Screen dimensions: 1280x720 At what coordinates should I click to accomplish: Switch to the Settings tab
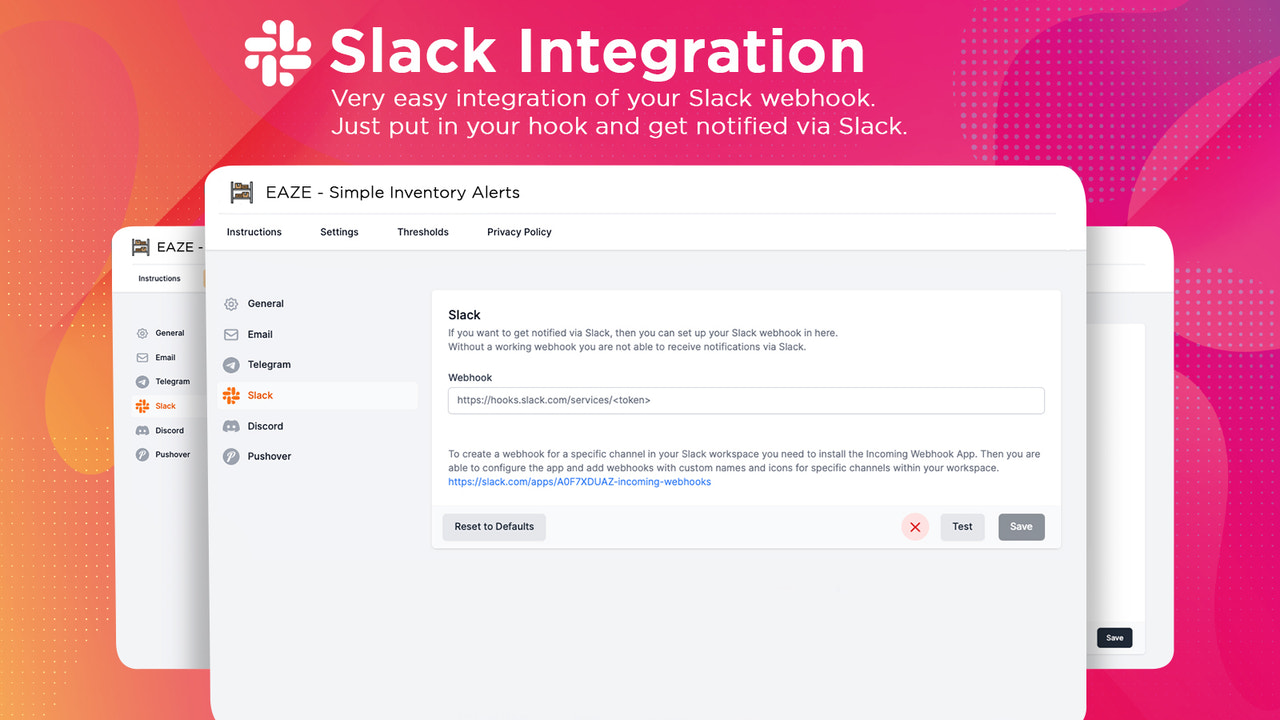click(339, 232)
